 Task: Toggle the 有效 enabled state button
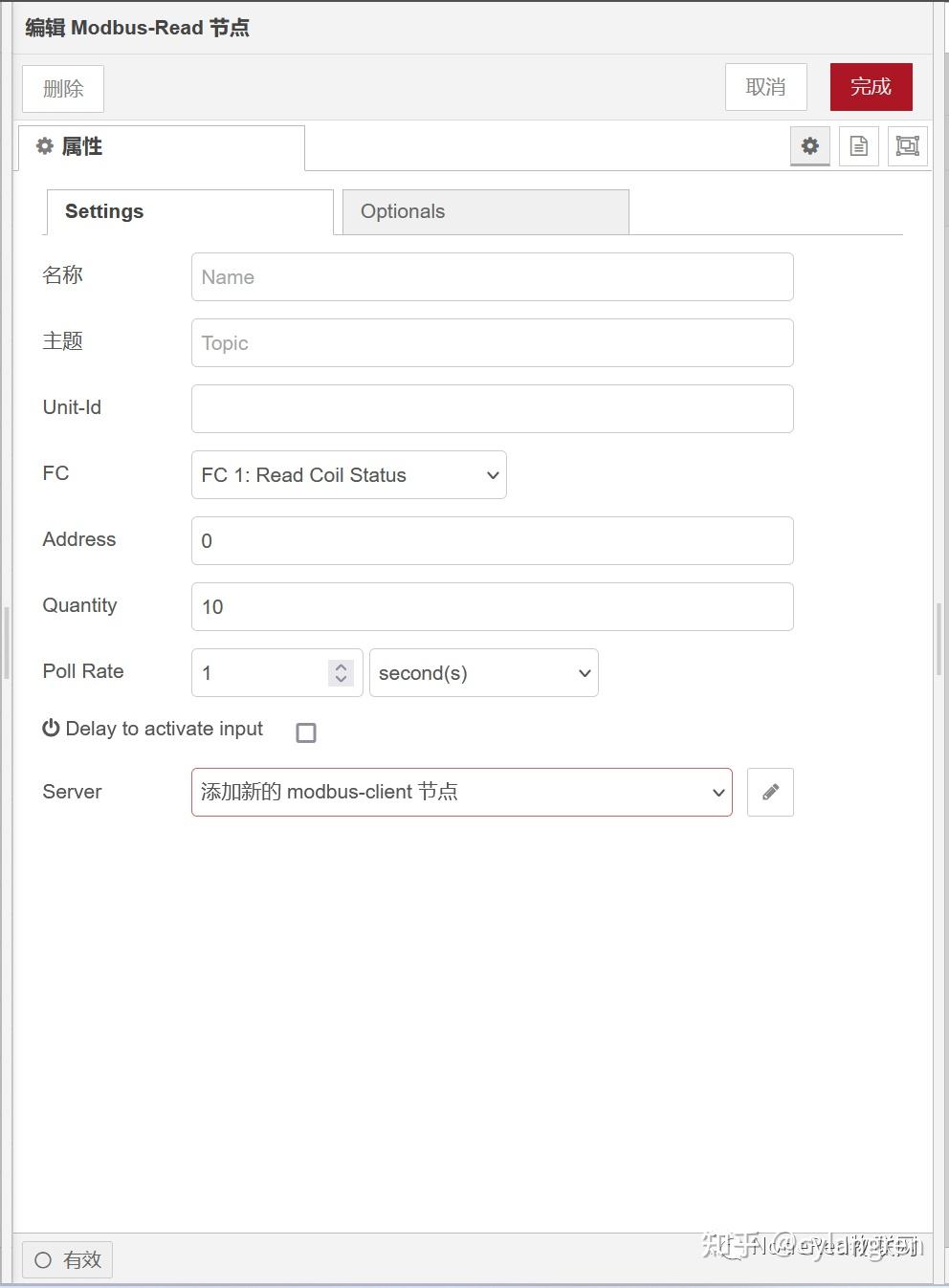pyautogui.click(x=68, y=1259)
